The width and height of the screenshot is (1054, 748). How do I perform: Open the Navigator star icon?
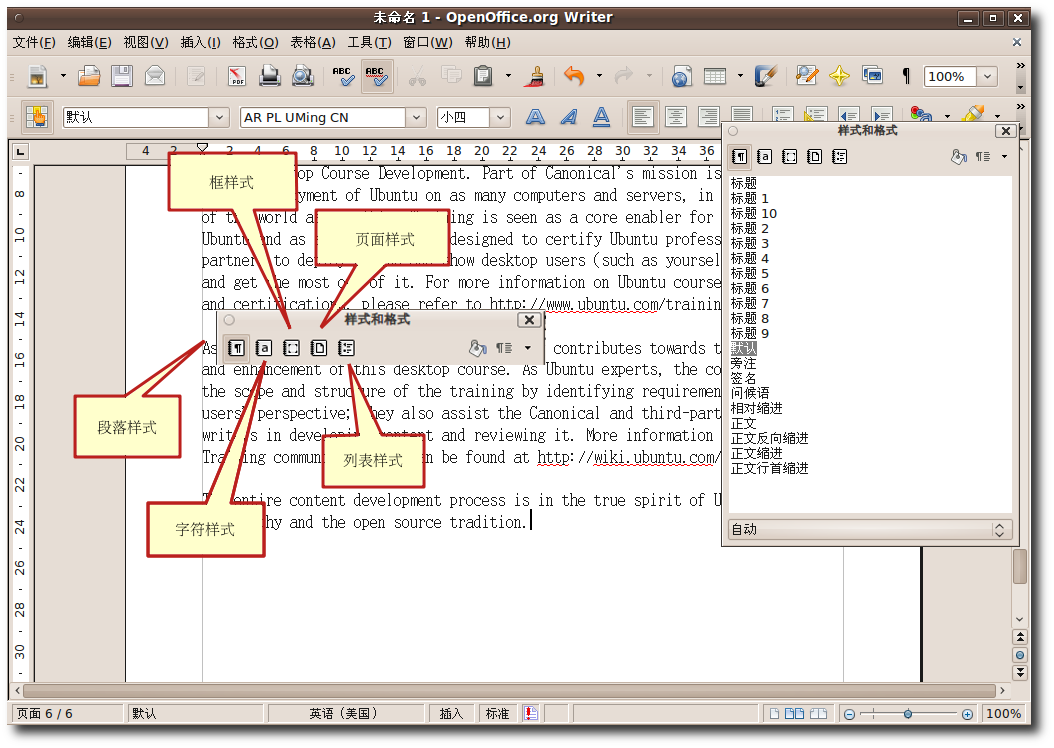coord(839,76)
